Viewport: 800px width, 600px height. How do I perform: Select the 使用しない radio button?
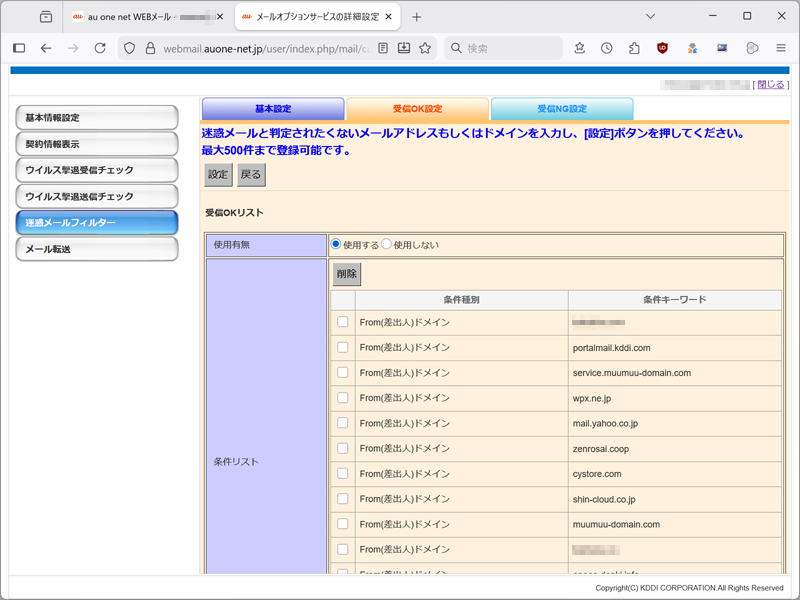(x=386, y=245)
